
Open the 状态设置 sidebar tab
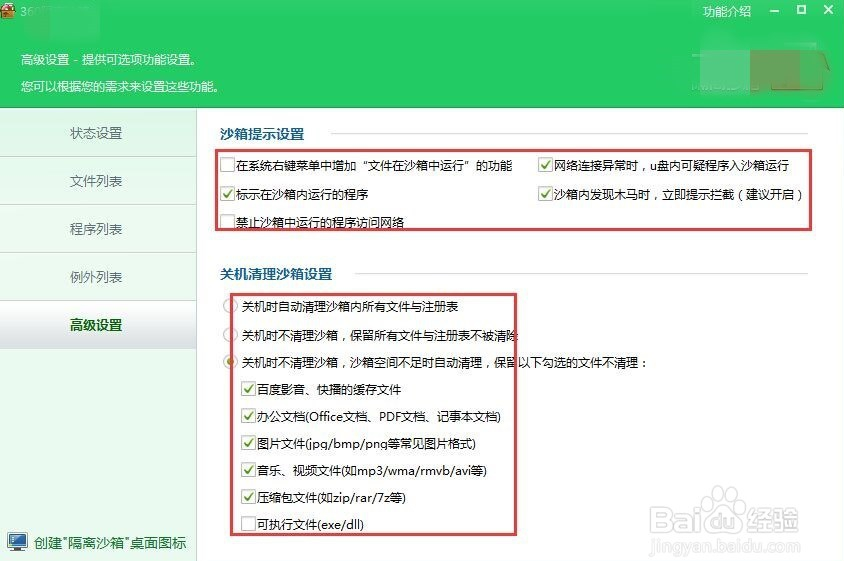coord(98,133)
